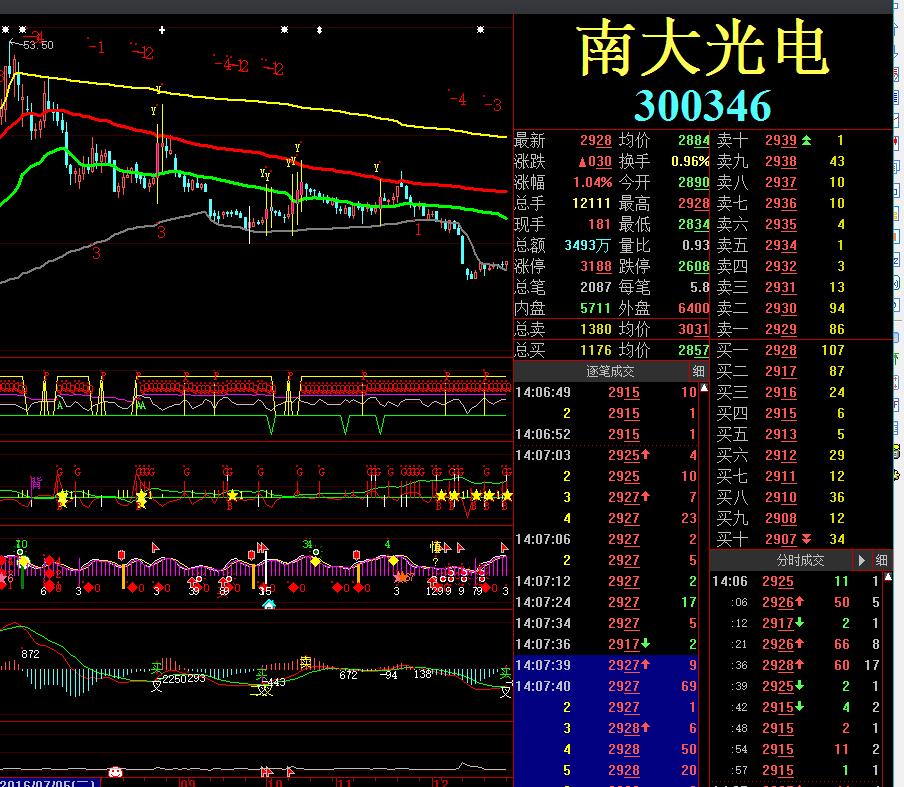Viewport: 904px width, 787px height.
Task: Click the 量比 value 0.93
Action: tap(696, 246)
